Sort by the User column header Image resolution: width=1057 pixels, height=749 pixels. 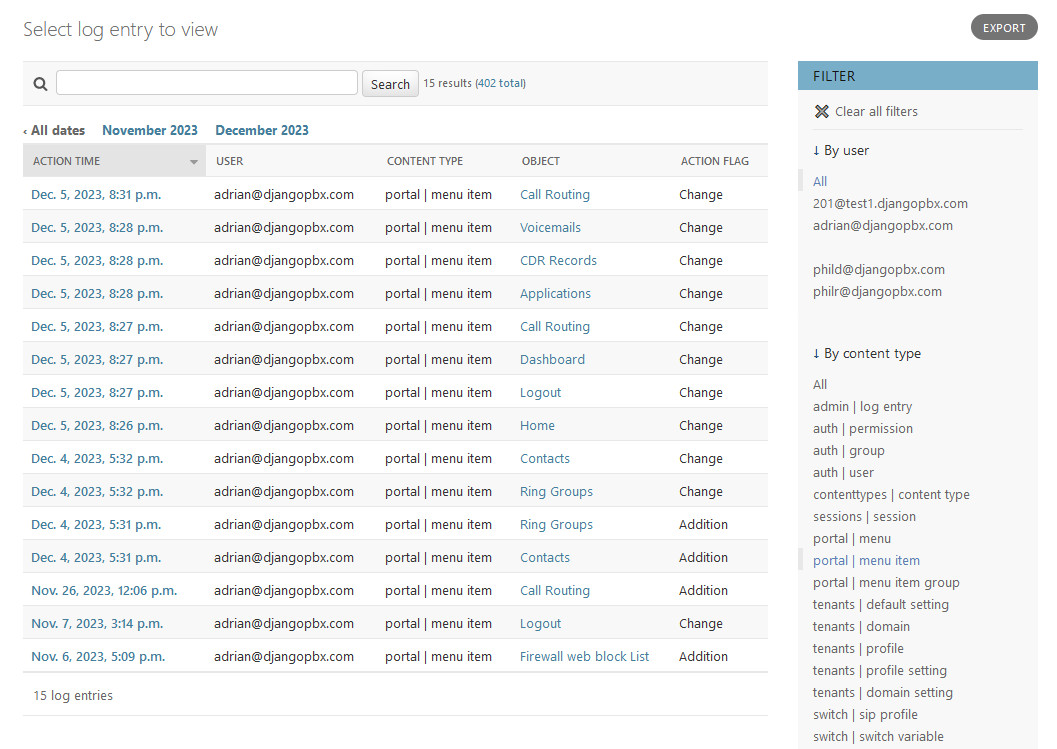point(230,161)
